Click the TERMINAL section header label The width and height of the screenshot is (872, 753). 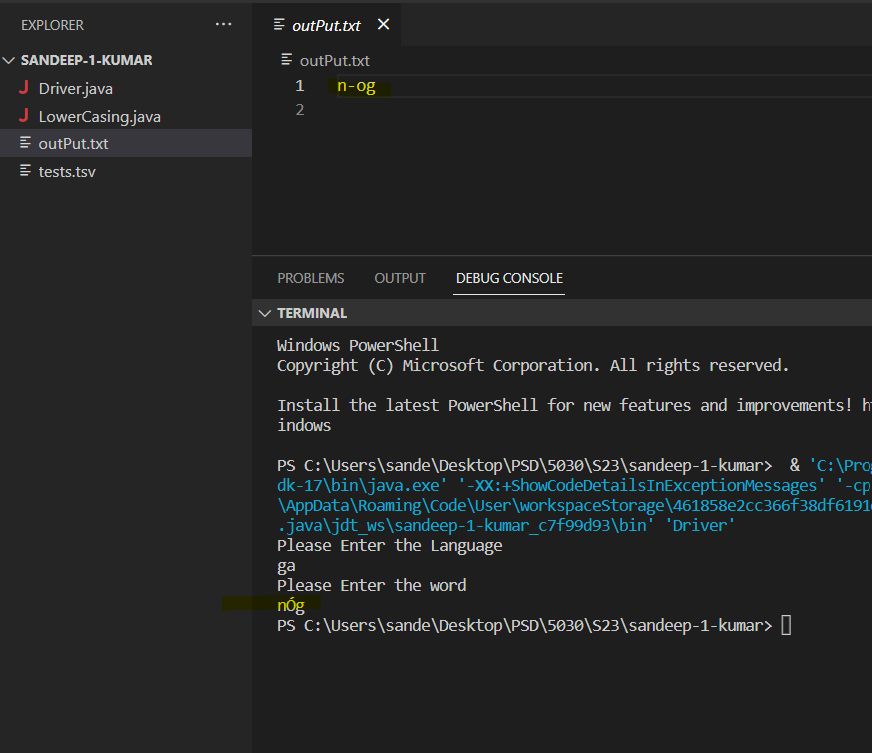coord(312,314)
